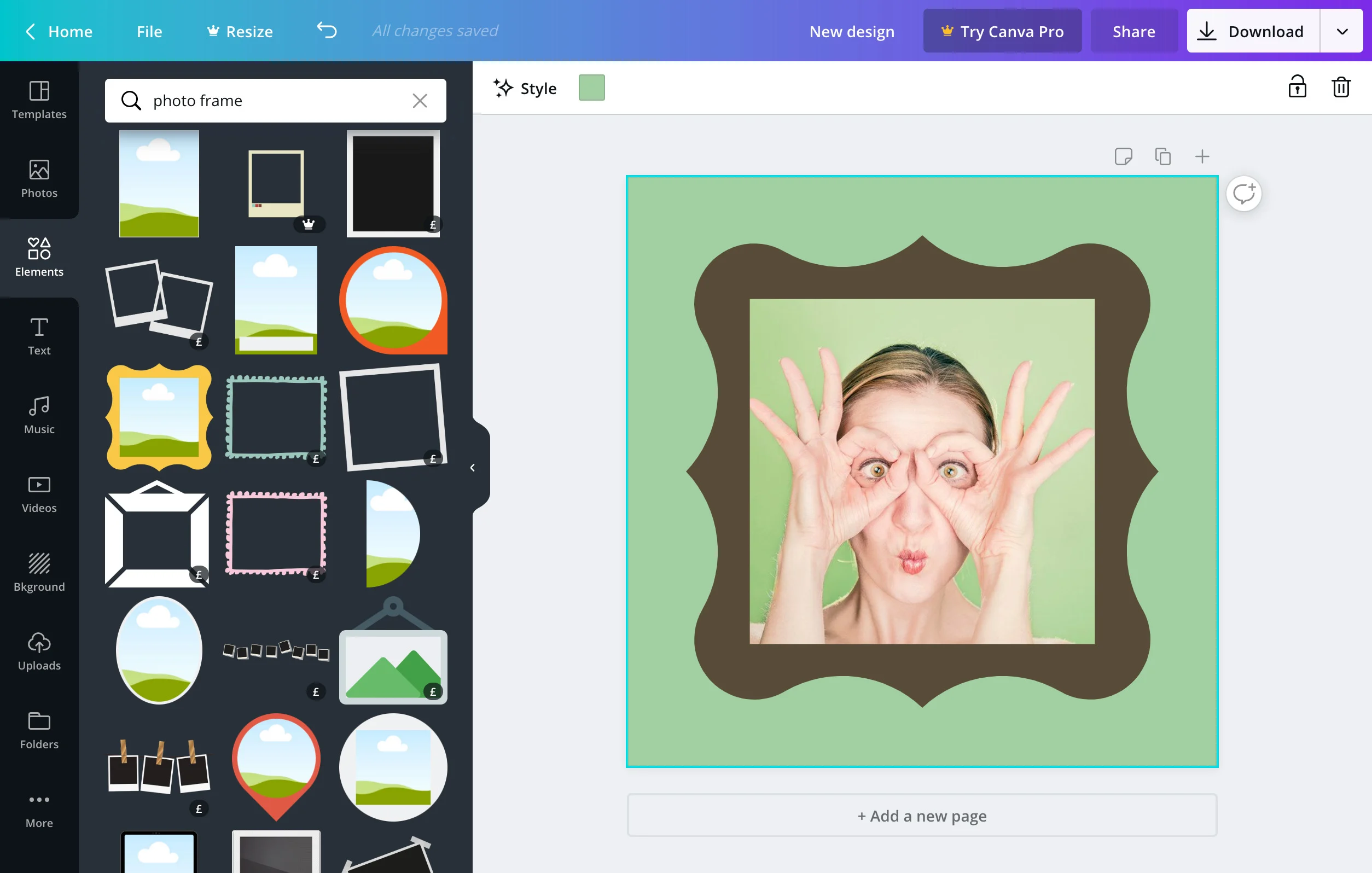The height and width of the screenshot is (873, 1372).
Task: Toggle the undo arrow in top bar
Action: (326, 30)
